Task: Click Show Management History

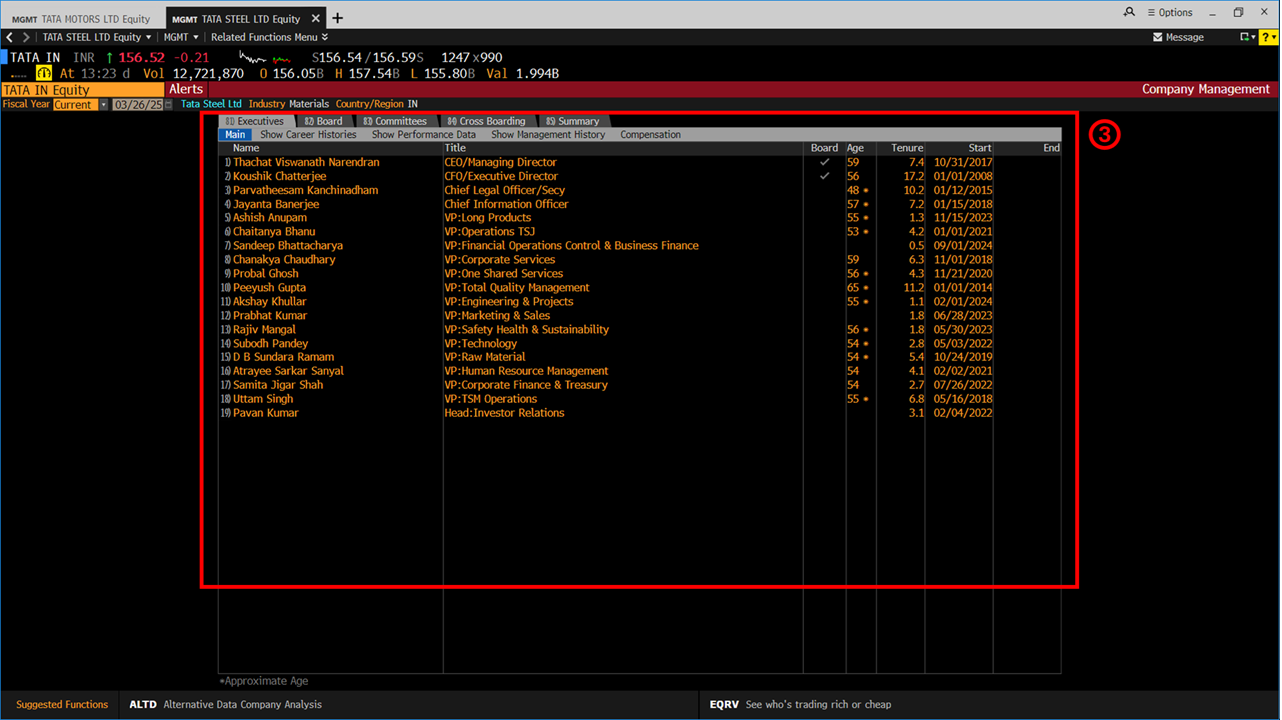Action: pyautogui.click(x=548, y=134)
